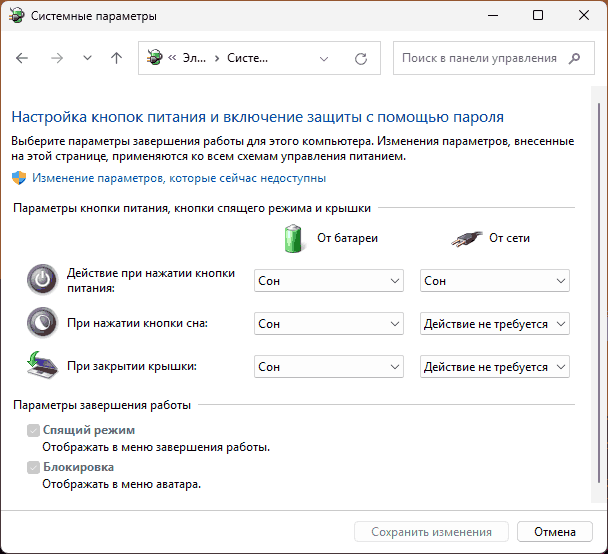Click the "От сети" column label
608x554 pixels.
click(x=509, y=238)
